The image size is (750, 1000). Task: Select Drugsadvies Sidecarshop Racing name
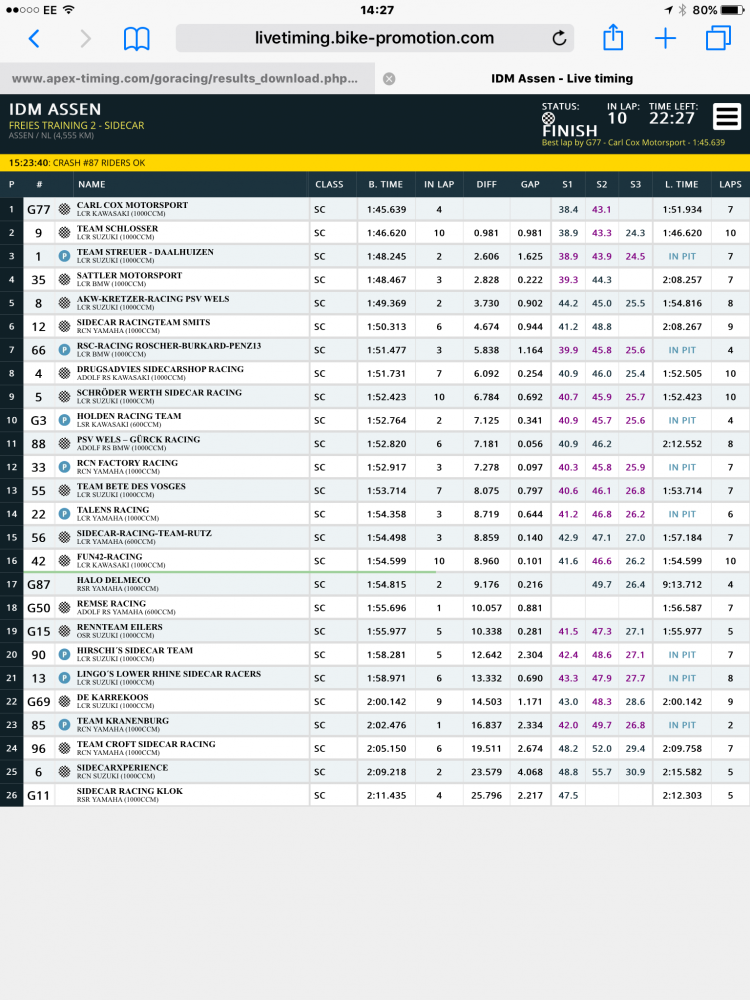160,369
